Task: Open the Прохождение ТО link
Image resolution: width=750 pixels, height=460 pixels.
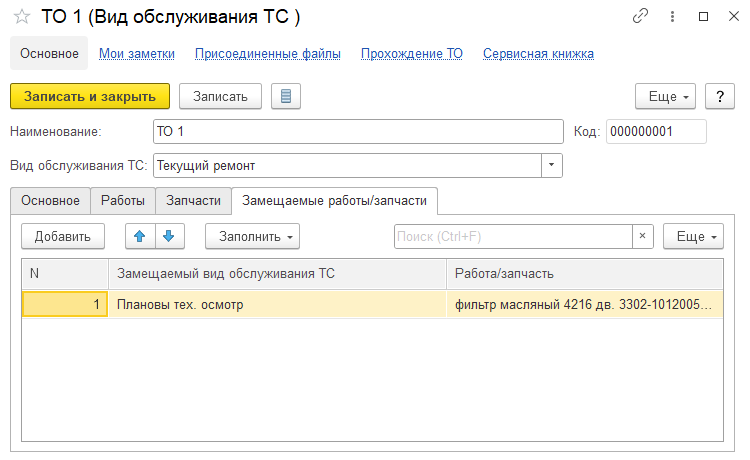Action: point(411,54)
